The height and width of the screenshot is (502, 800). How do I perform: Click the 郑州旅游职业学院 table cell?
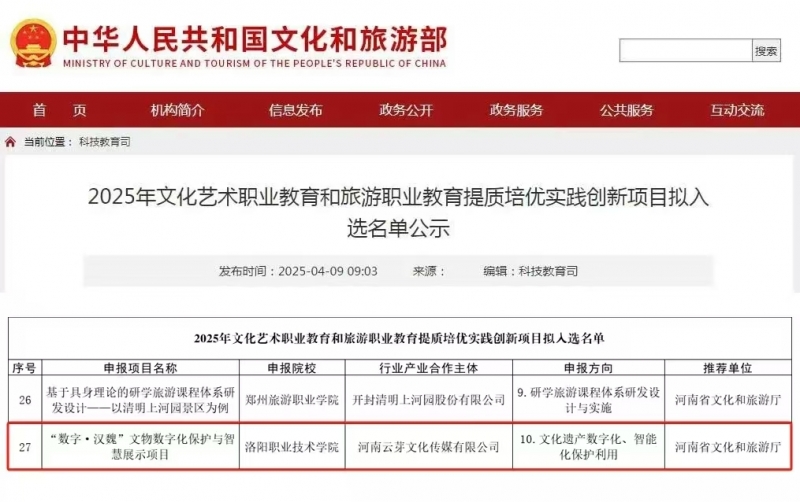(x=292, y=400)
